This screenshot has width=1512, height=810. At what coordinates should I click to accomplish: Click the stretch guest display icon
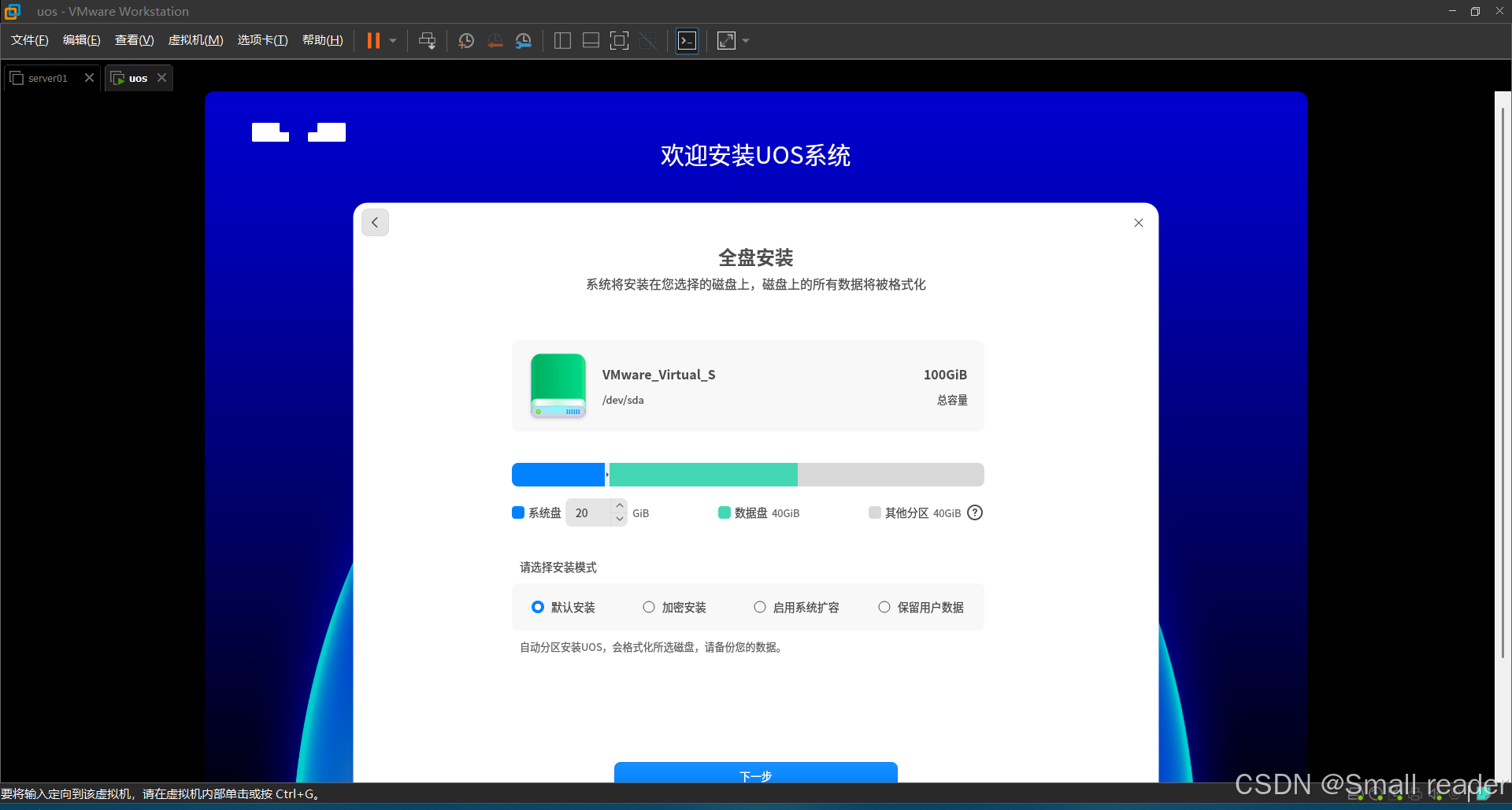click(726, 40)
